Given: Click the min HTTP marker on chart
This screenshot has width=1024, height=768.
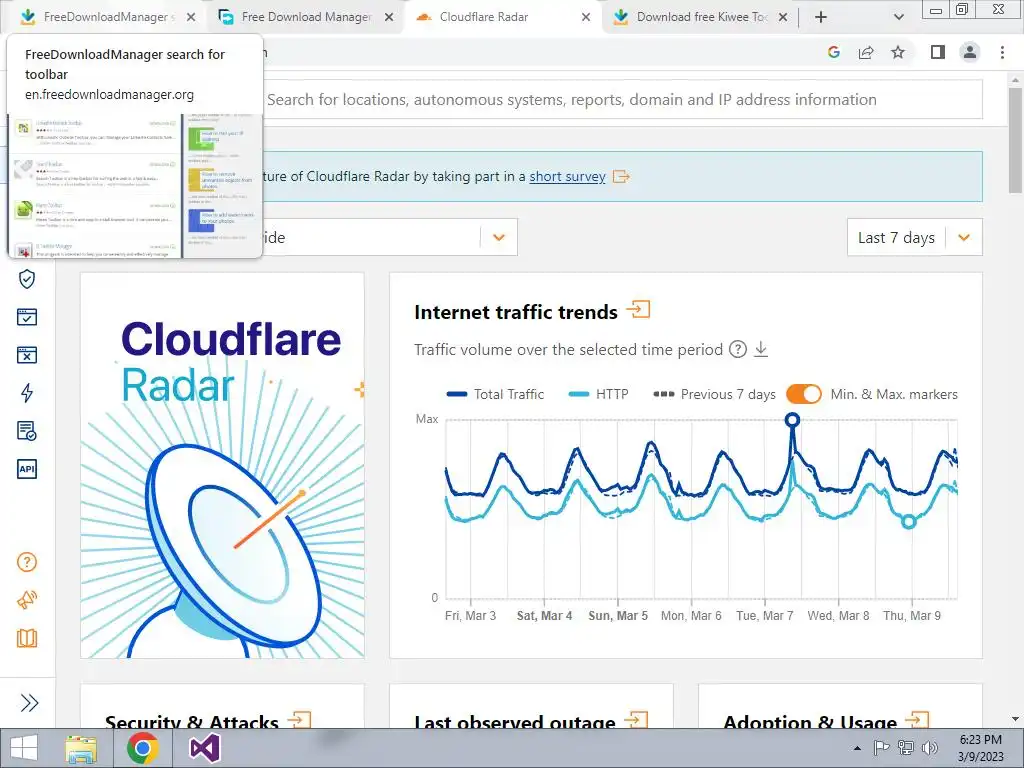Looking at the screenshot, I should tap(908, 521).
